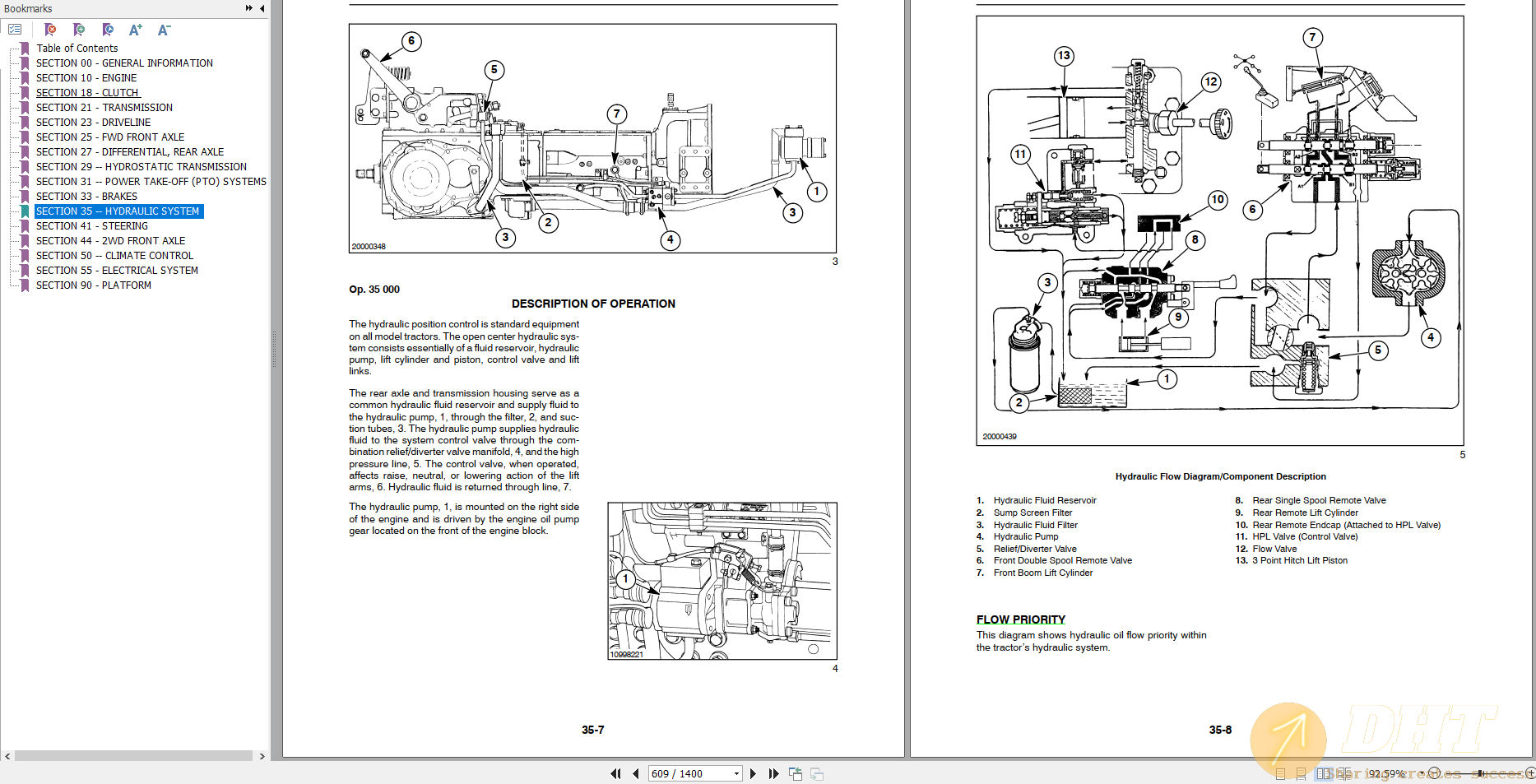
Task: Open SECTION 55 - ELECTRICAL SYSTEM bookmark
Action: tap(116, 270)
